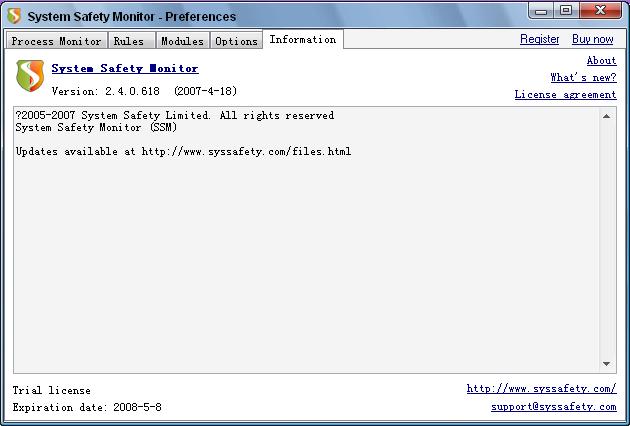Open the About link

(x=601, y=61)
